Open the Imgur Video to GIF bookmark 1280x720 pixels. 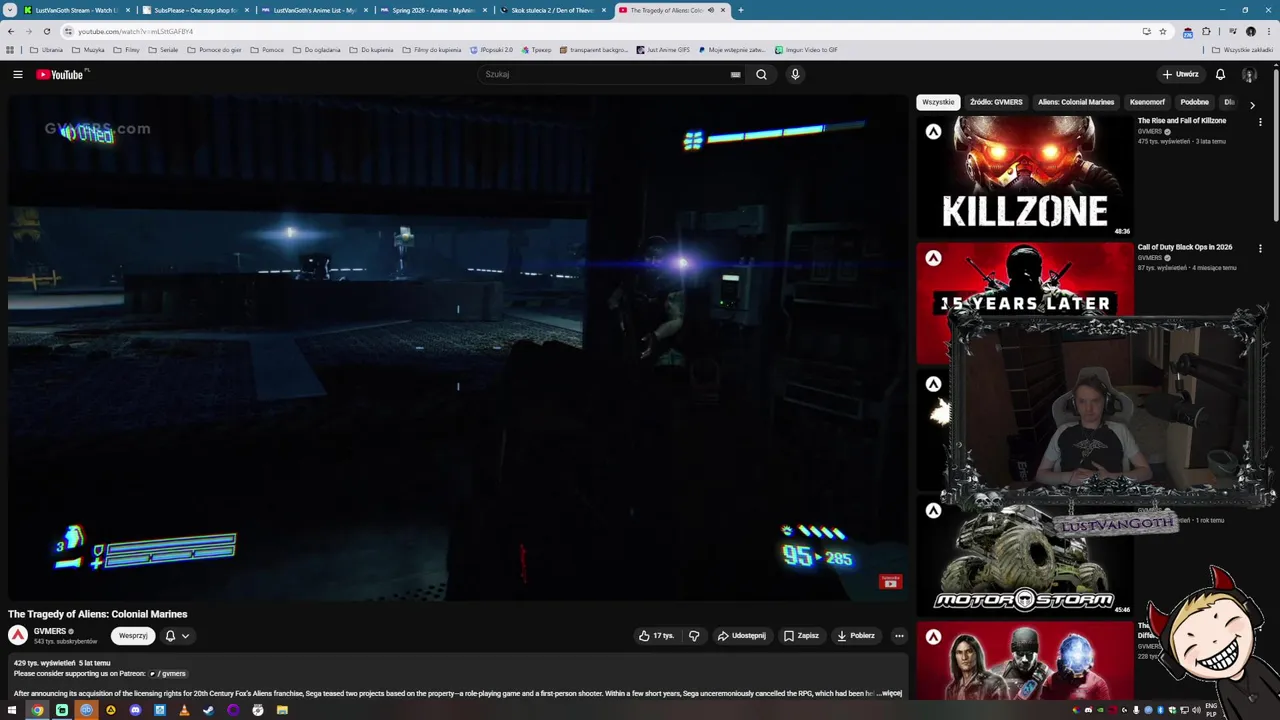click(806, 50)
